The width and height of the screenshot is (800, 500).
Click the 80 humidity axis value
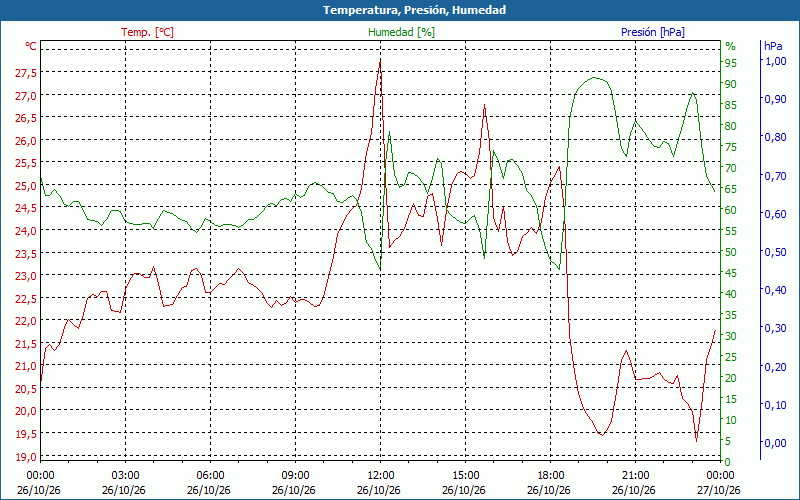click(x=731, y=126)
